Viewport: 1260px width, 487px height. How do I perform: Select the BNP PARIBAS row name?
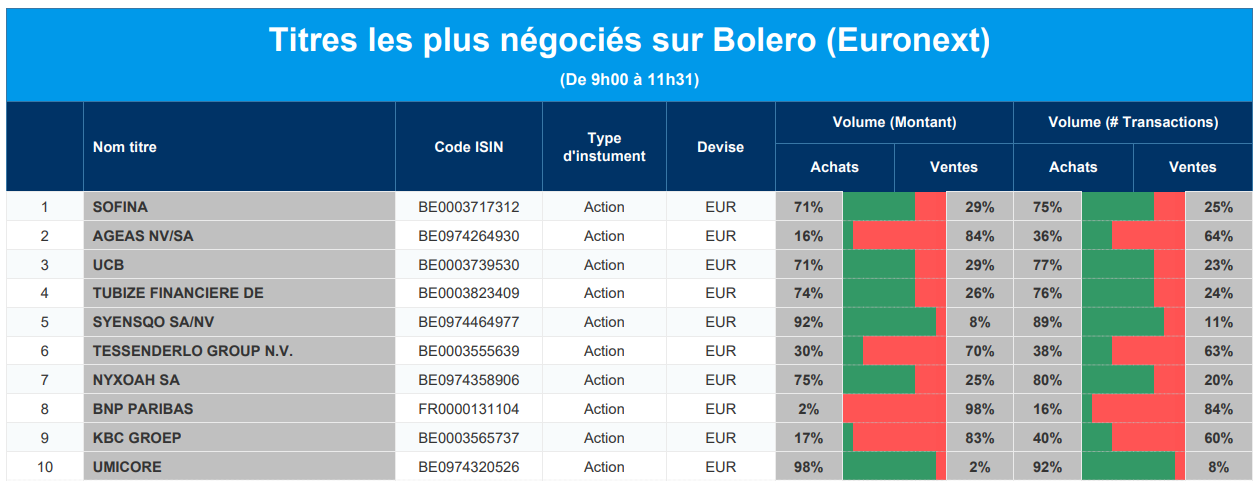(143, 409)
